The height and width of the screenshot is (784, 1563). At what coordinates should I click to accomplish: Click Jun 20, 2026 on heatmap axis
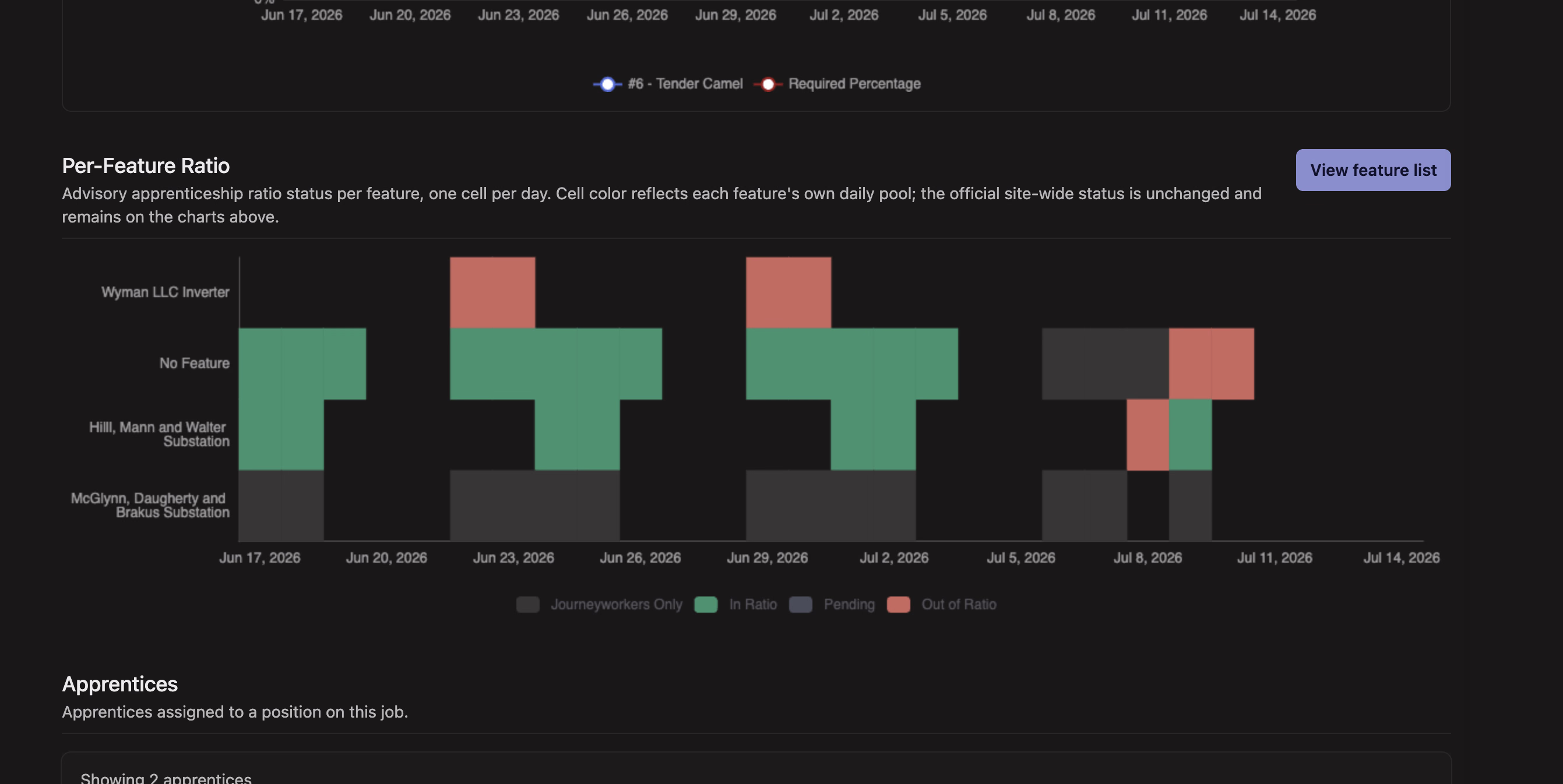386,558
